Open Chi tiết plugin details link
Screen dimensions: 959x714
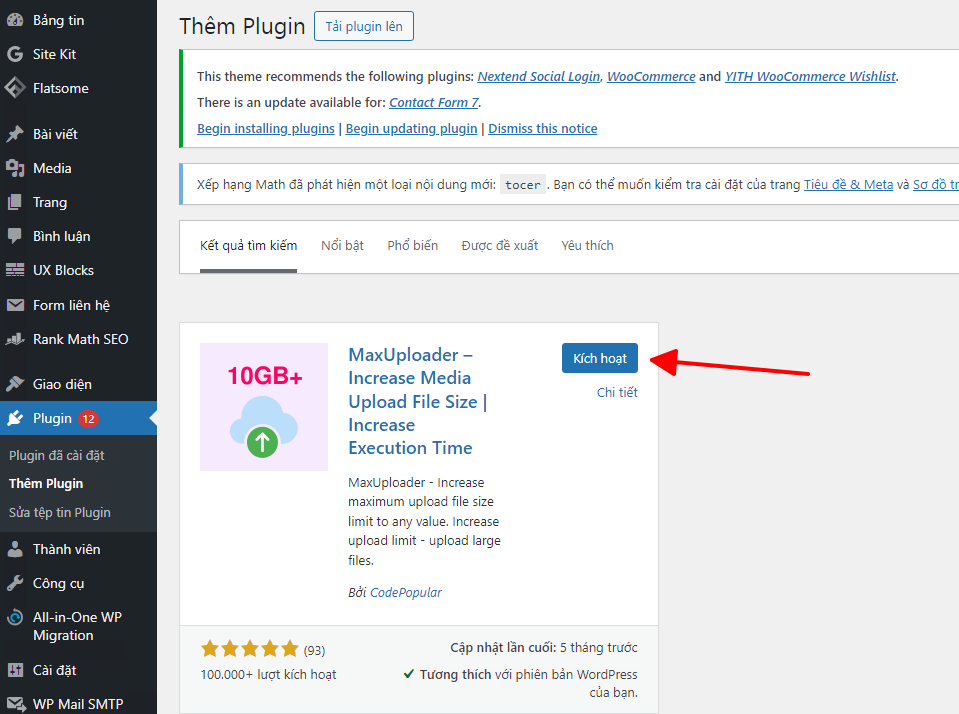click(617, 392)
